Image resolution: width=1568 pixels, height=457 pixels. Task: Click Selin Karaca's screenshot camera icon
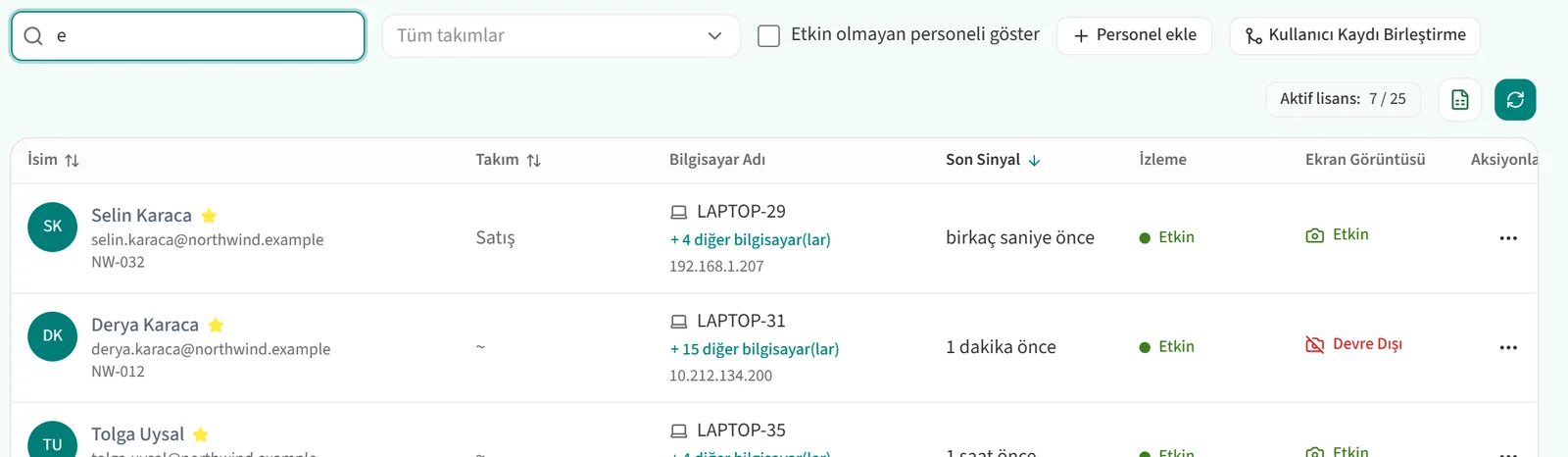[x=1315, y=235]
